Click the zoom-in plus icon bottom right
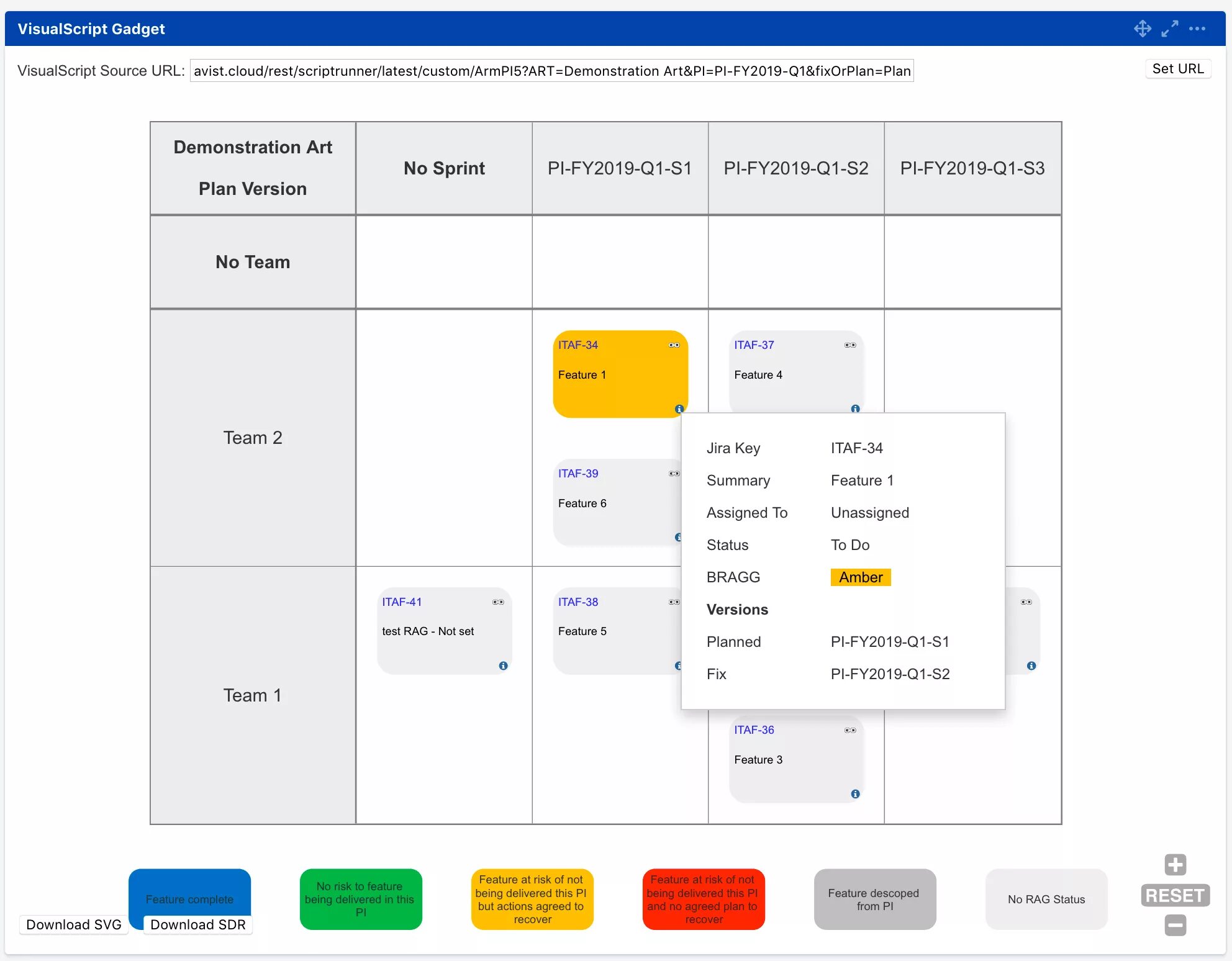Image resolution: width=1232 pixels, height=961 pixels. click(x=1175, y=866)
